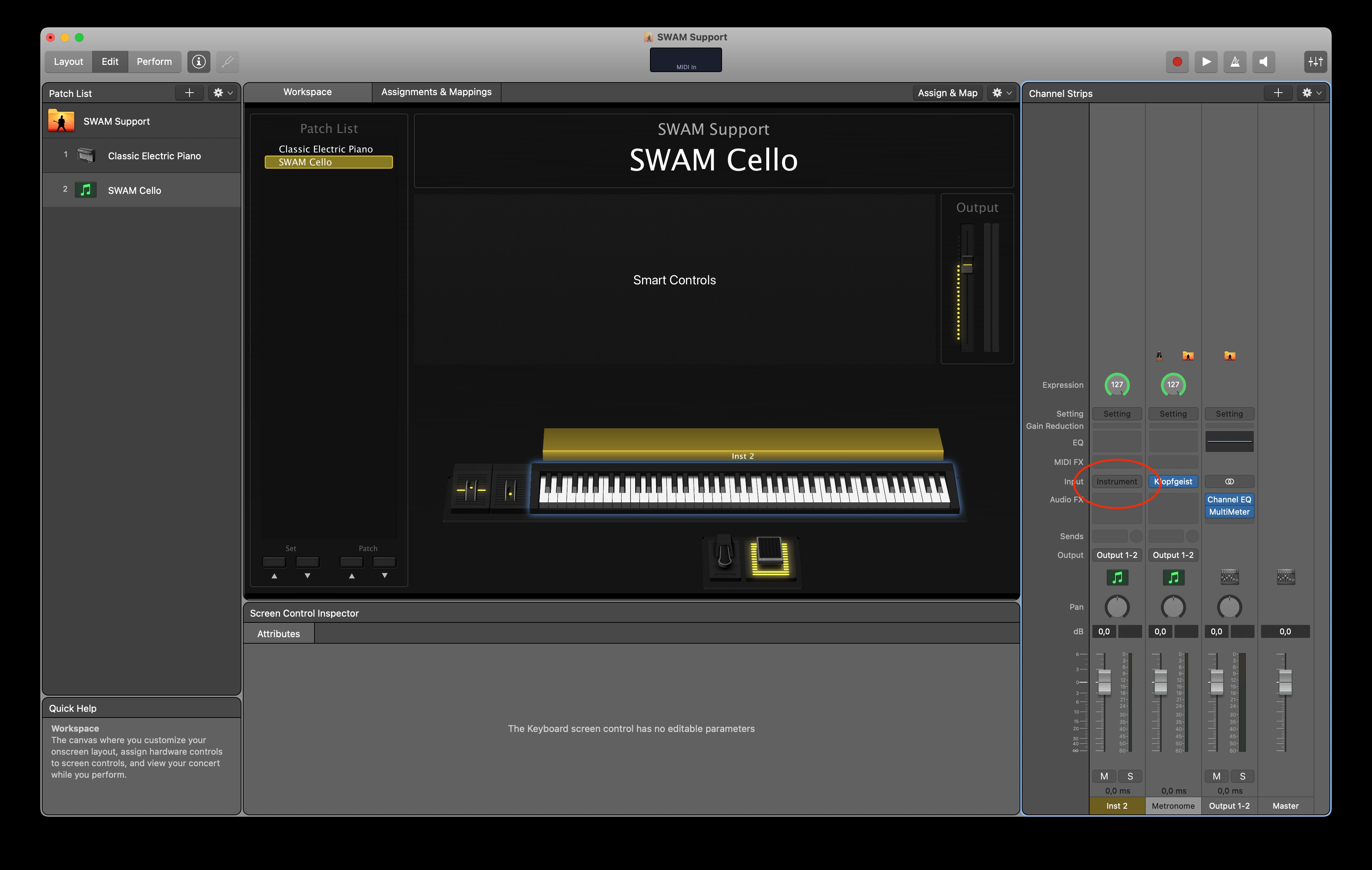Add a new patch with plus button
This screenshot has height=870, width=1372.
click(x=189, y=93)
